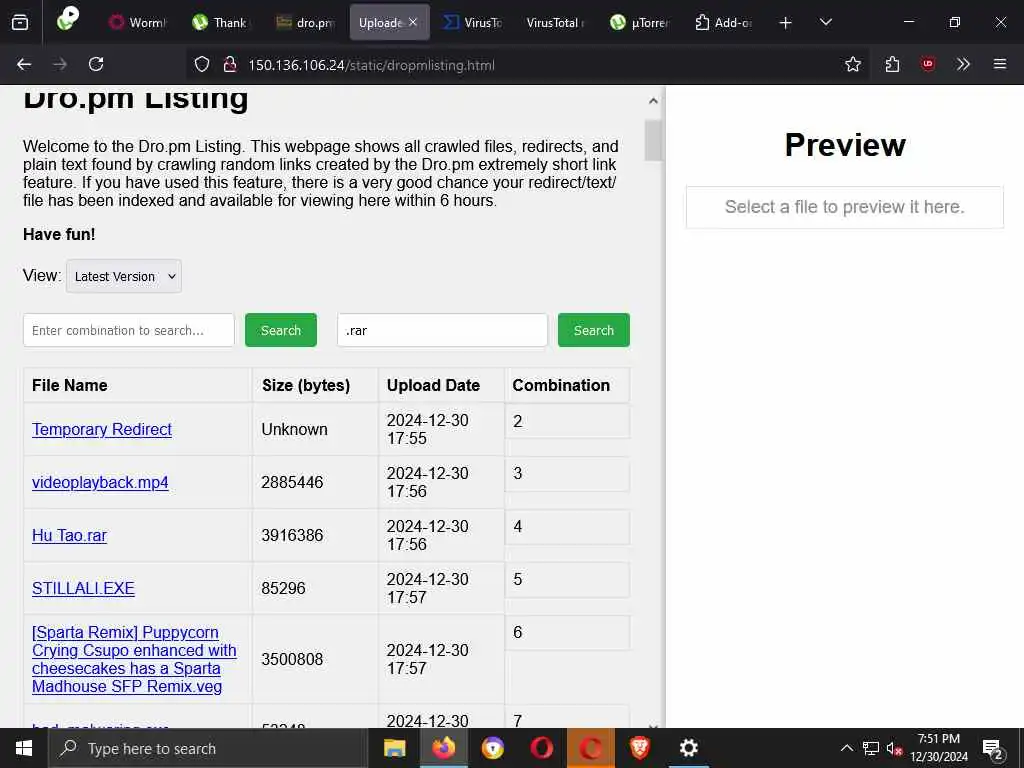Click the file name field containing .rar

tap(442, 330)
